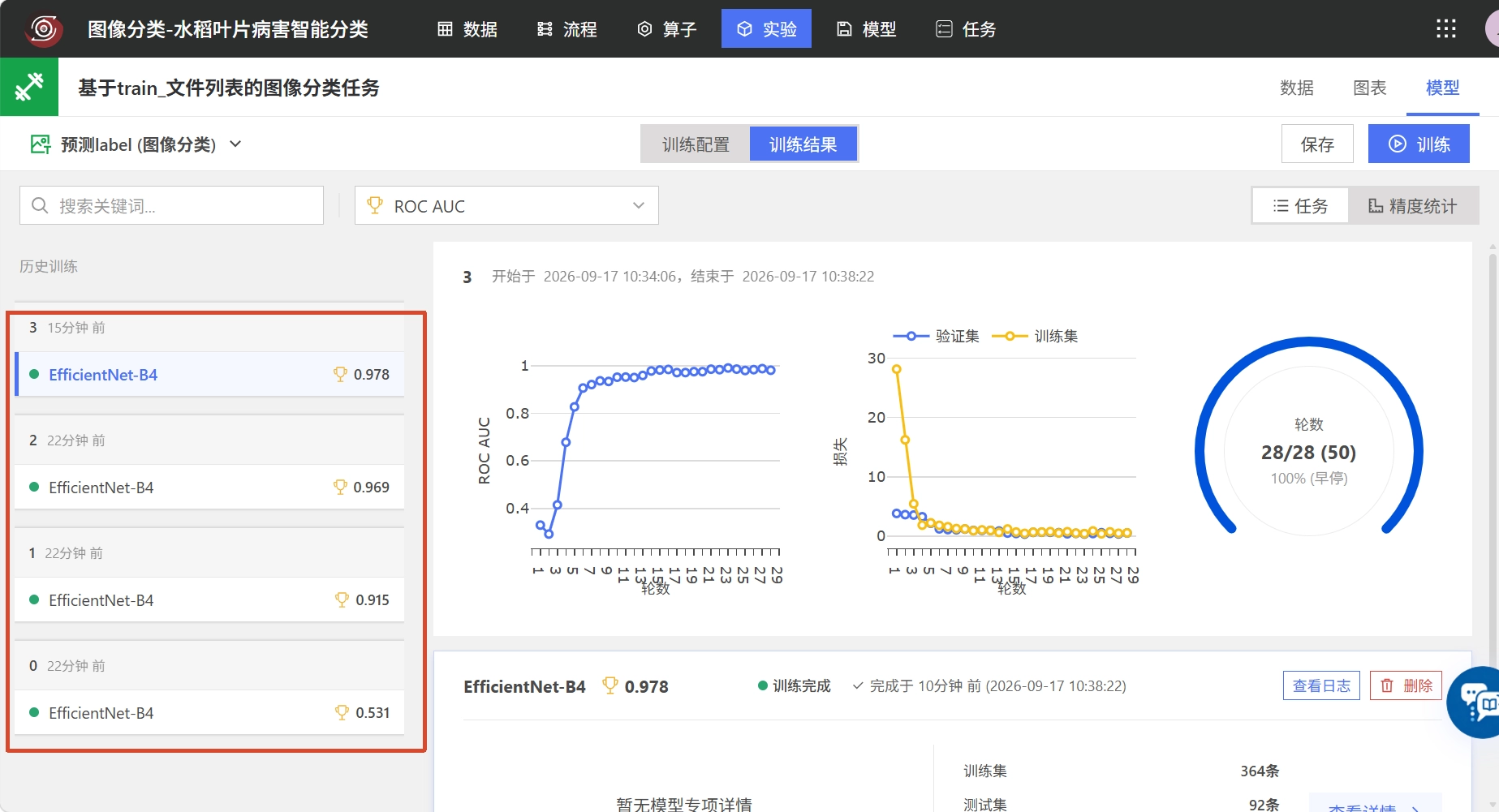Switch to 训练结果 view
The width and height of the screenshot is (1499, 812).
tap(803, 144)
